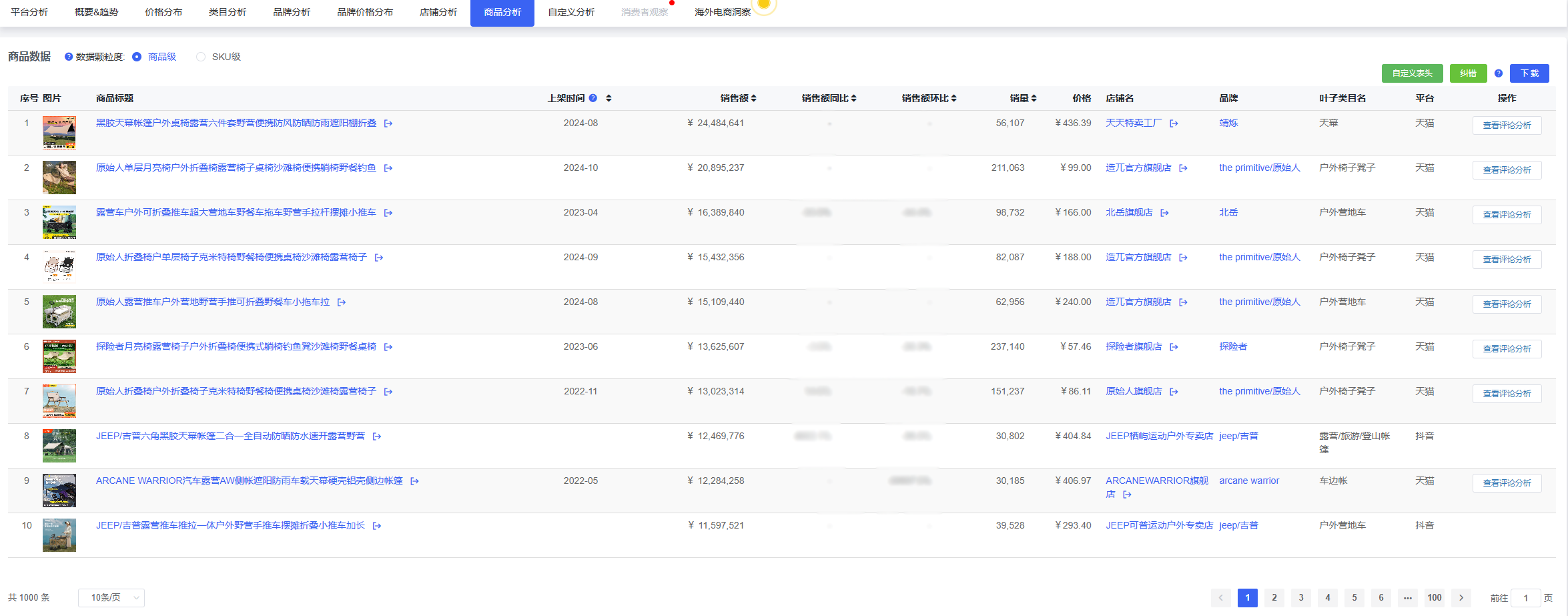1568x616 pixels.
Task: Switch to 店铺分析 tab
Action: [x=438, y=12]
